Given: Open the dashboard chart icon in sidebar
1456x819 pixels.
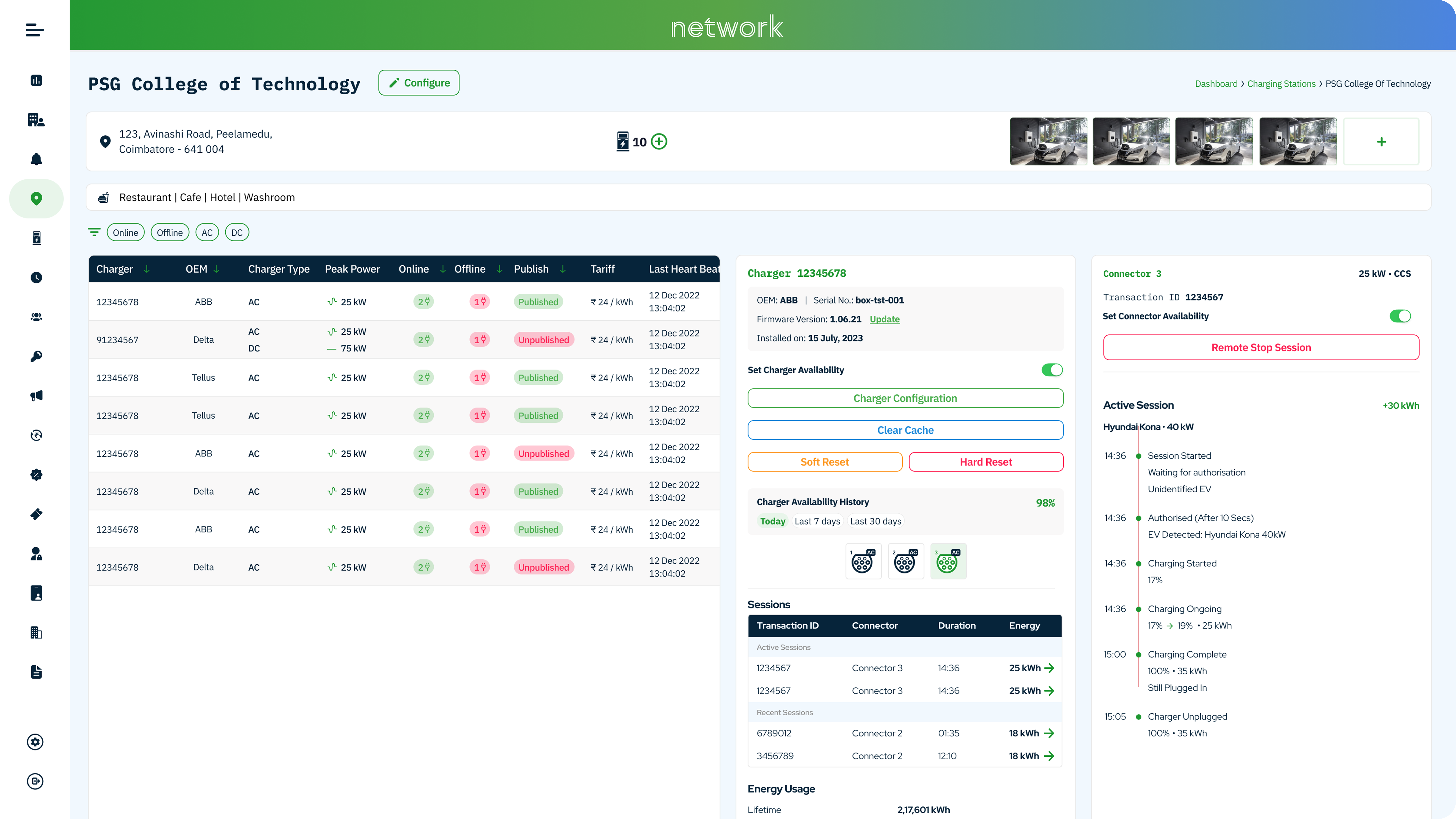Looking at the screenshot, I should click(x=36, y=80).
